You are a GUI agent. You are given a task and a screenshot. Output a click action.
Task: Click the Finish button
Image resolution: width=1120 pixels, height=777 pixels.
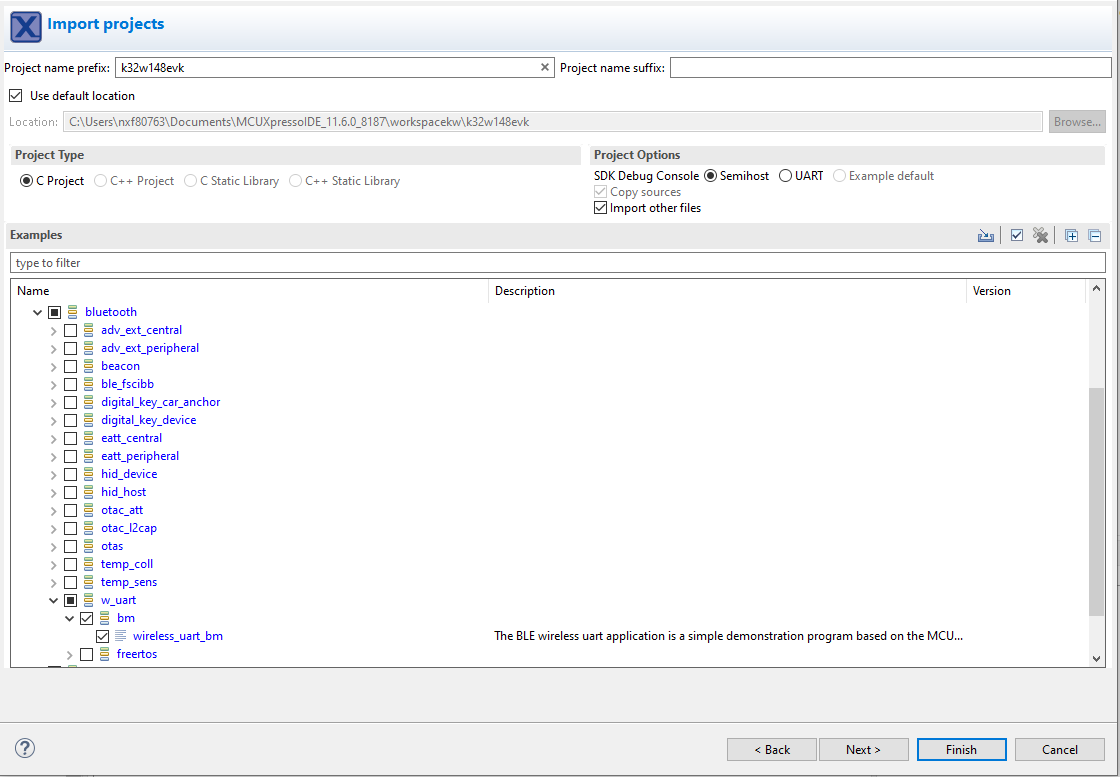click(961, 749)
